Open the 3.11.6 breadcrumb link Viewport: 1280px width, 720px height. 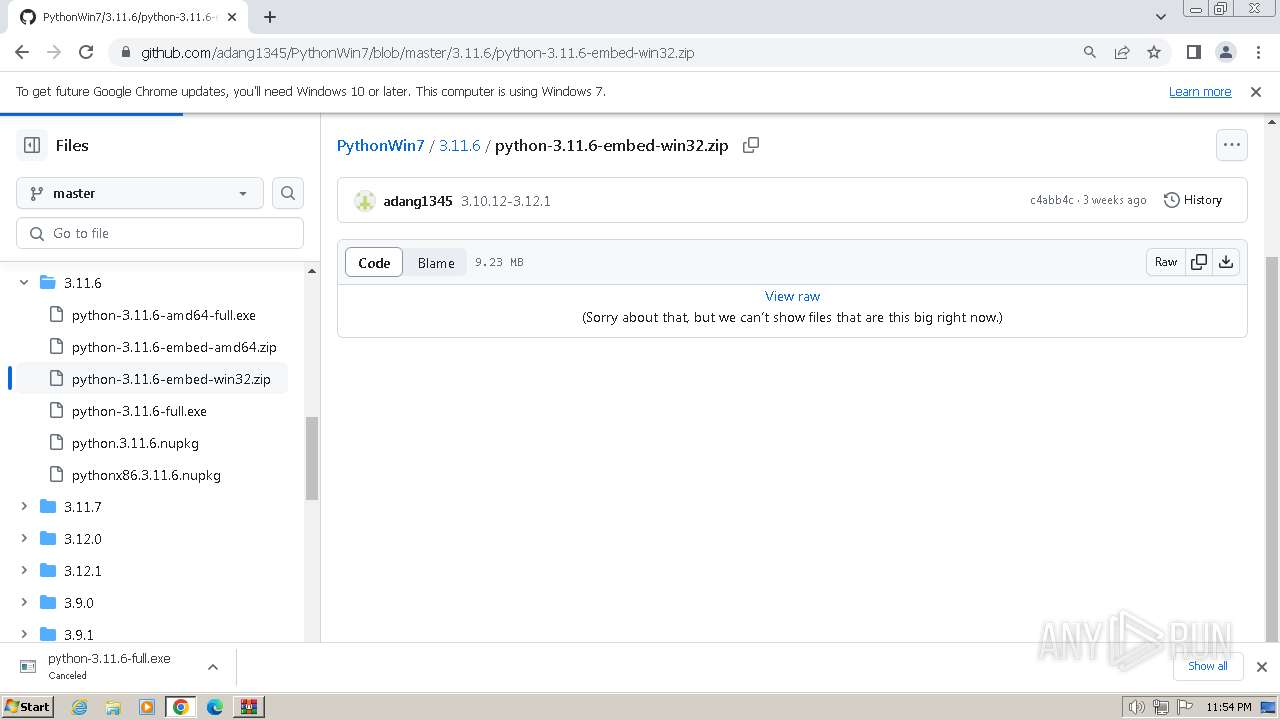click(x=460, y=145)
